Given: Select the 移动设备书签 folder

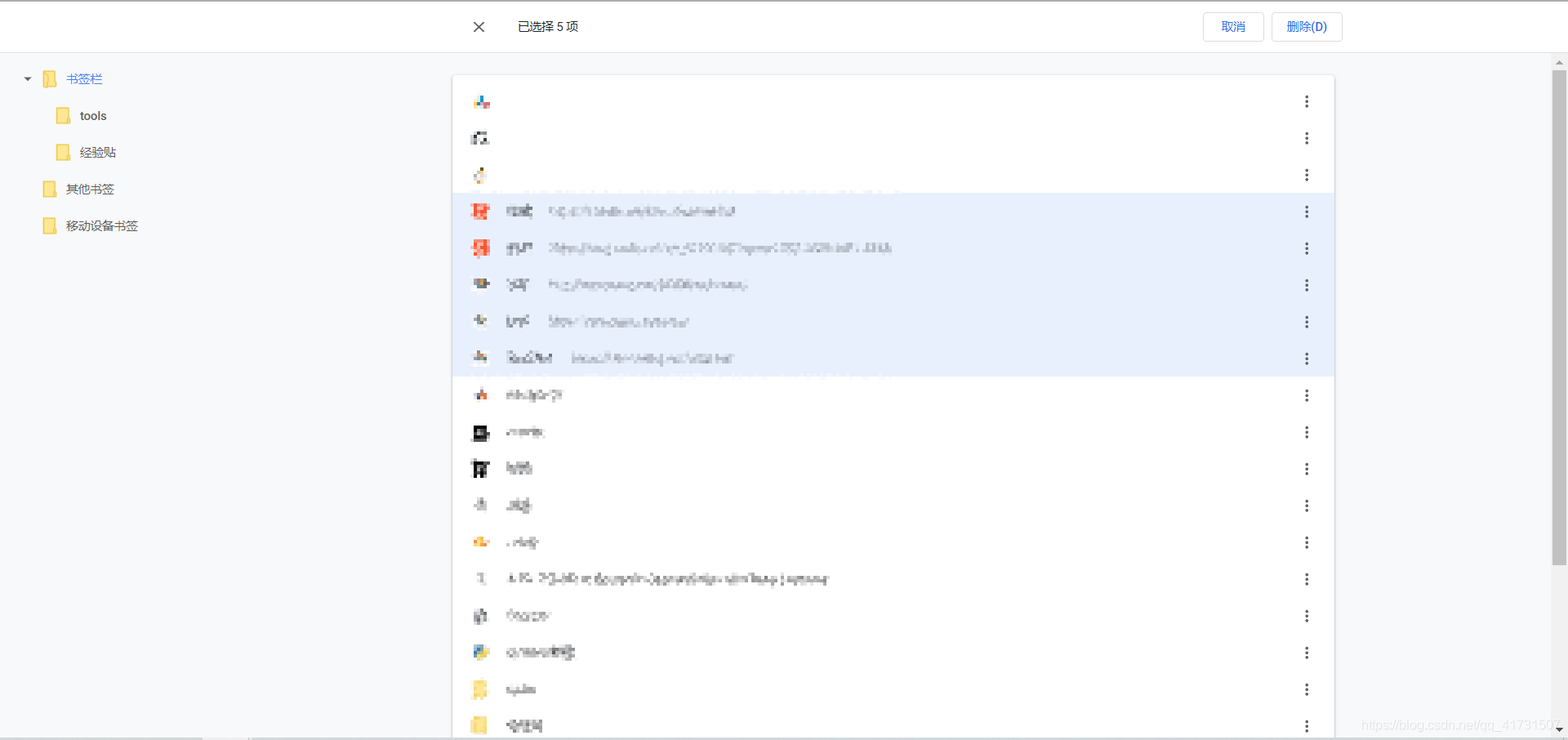Looking at the screenshot, I should point(102,226).
